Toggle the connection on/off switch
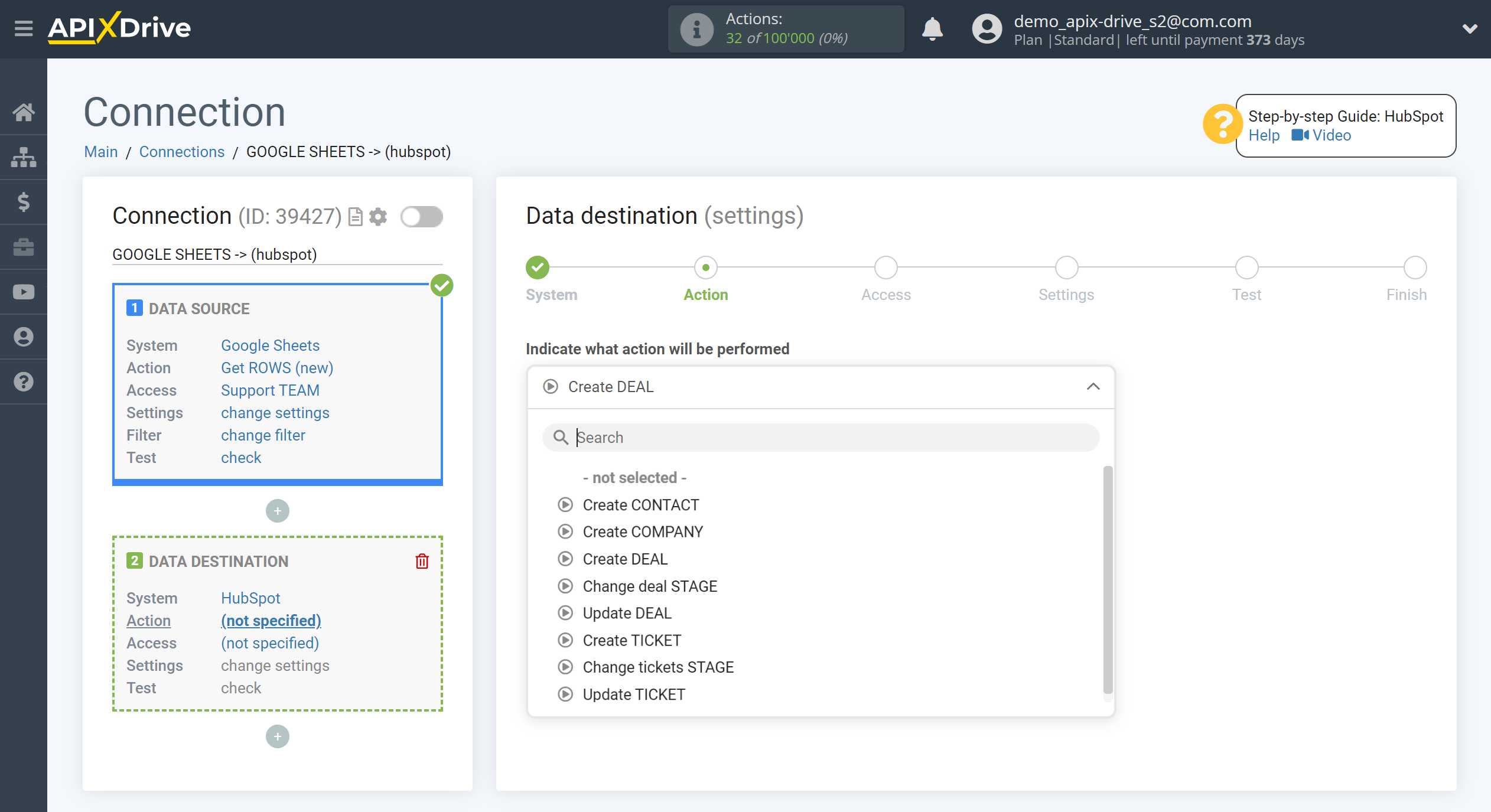 [422, 217]
